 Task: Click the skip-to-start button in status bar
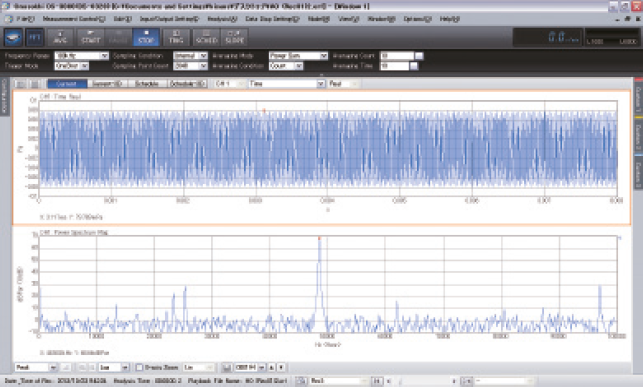pos(377,381)
